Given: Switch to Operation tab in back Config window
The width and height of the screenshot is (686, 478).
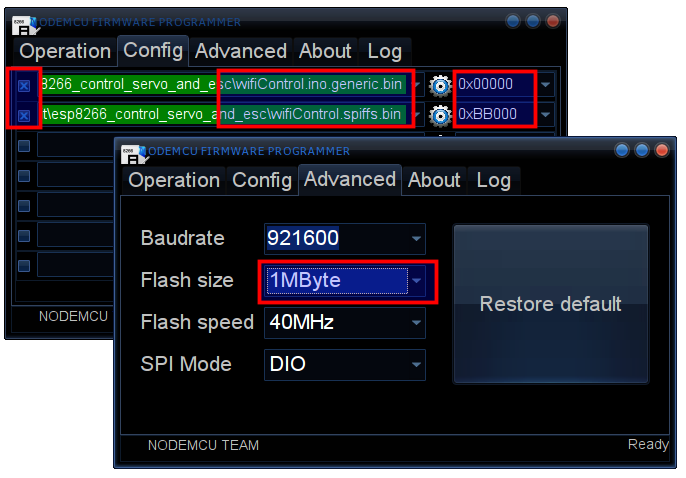Looking at the screenshot, I should point(65,51).
